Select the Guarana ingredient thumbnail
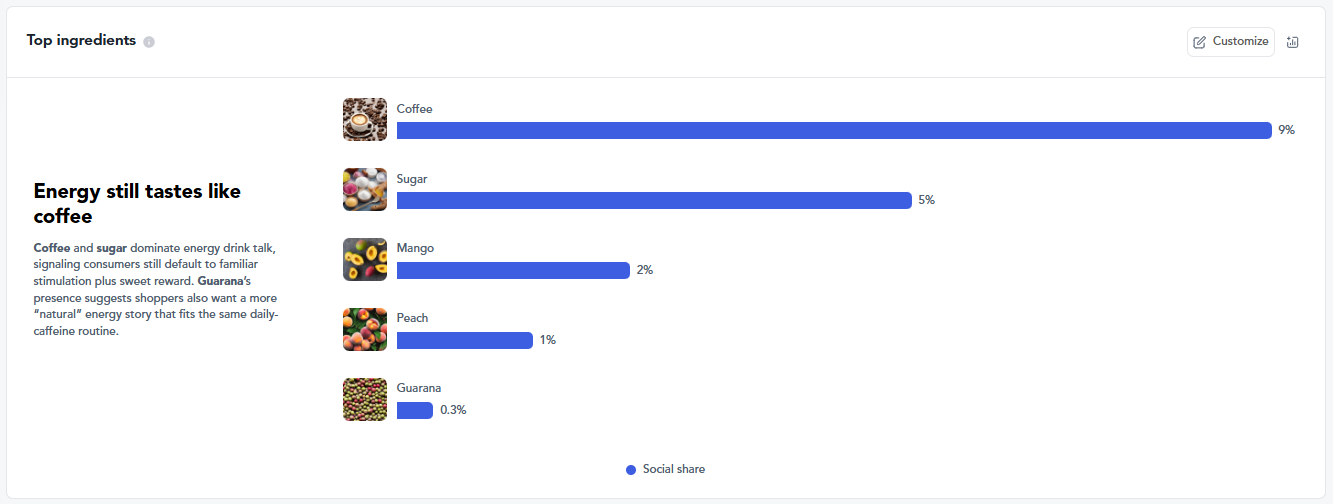Viewport: 1333px width, 504px height. click(x=365, y=399)
